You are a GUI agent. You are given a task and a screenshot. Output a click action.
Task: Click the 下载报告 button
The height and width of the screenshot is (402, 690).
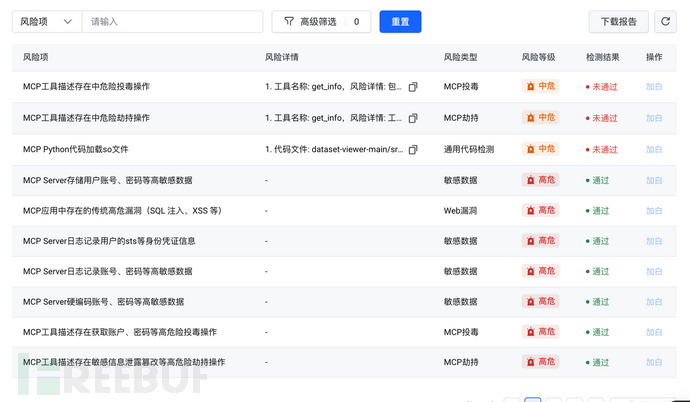tap(618, 22)
